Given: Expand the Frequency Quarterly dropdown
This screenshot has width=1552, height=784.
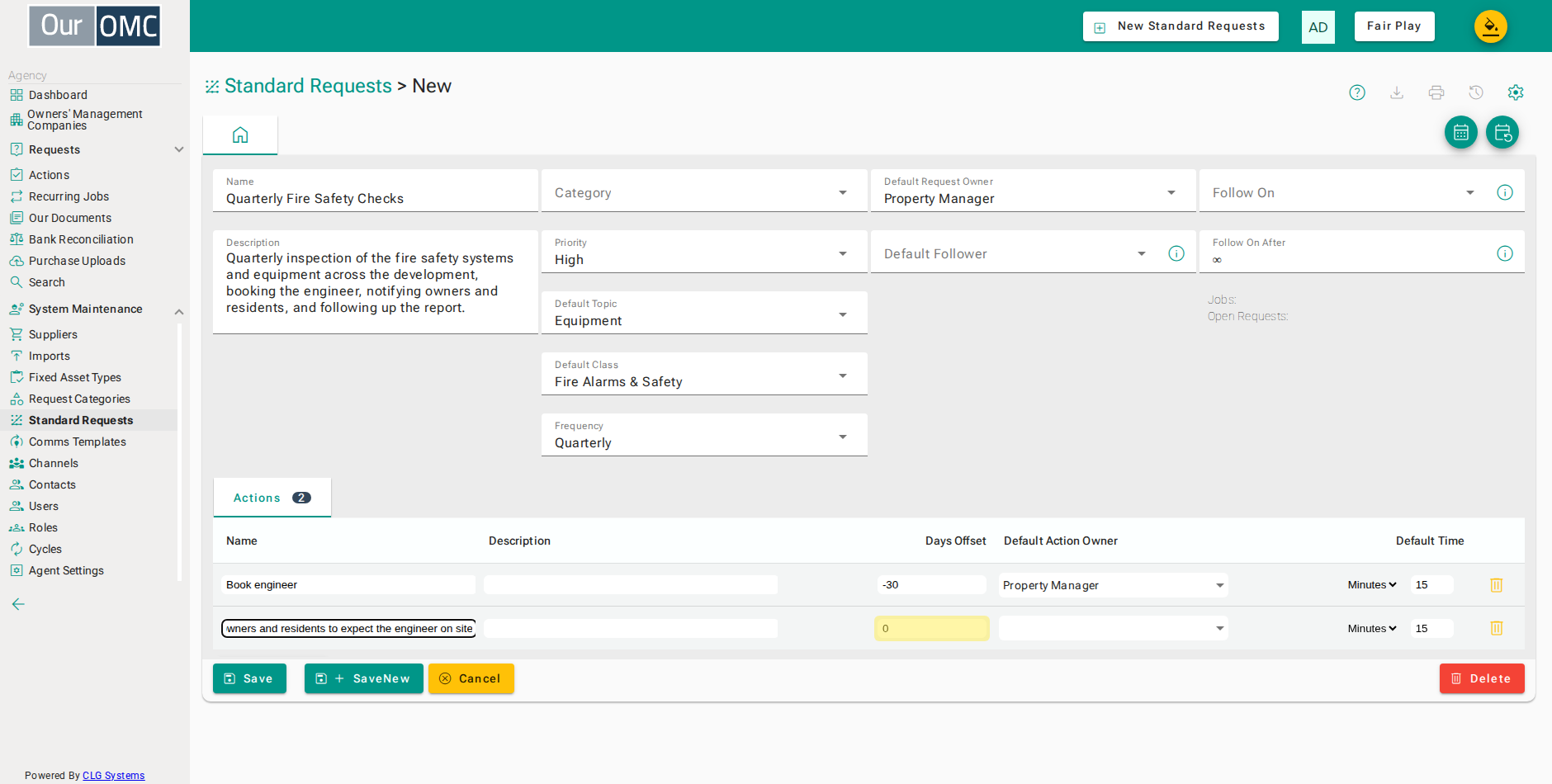Looking at the screenshot, I should click(x=704, y=435).
